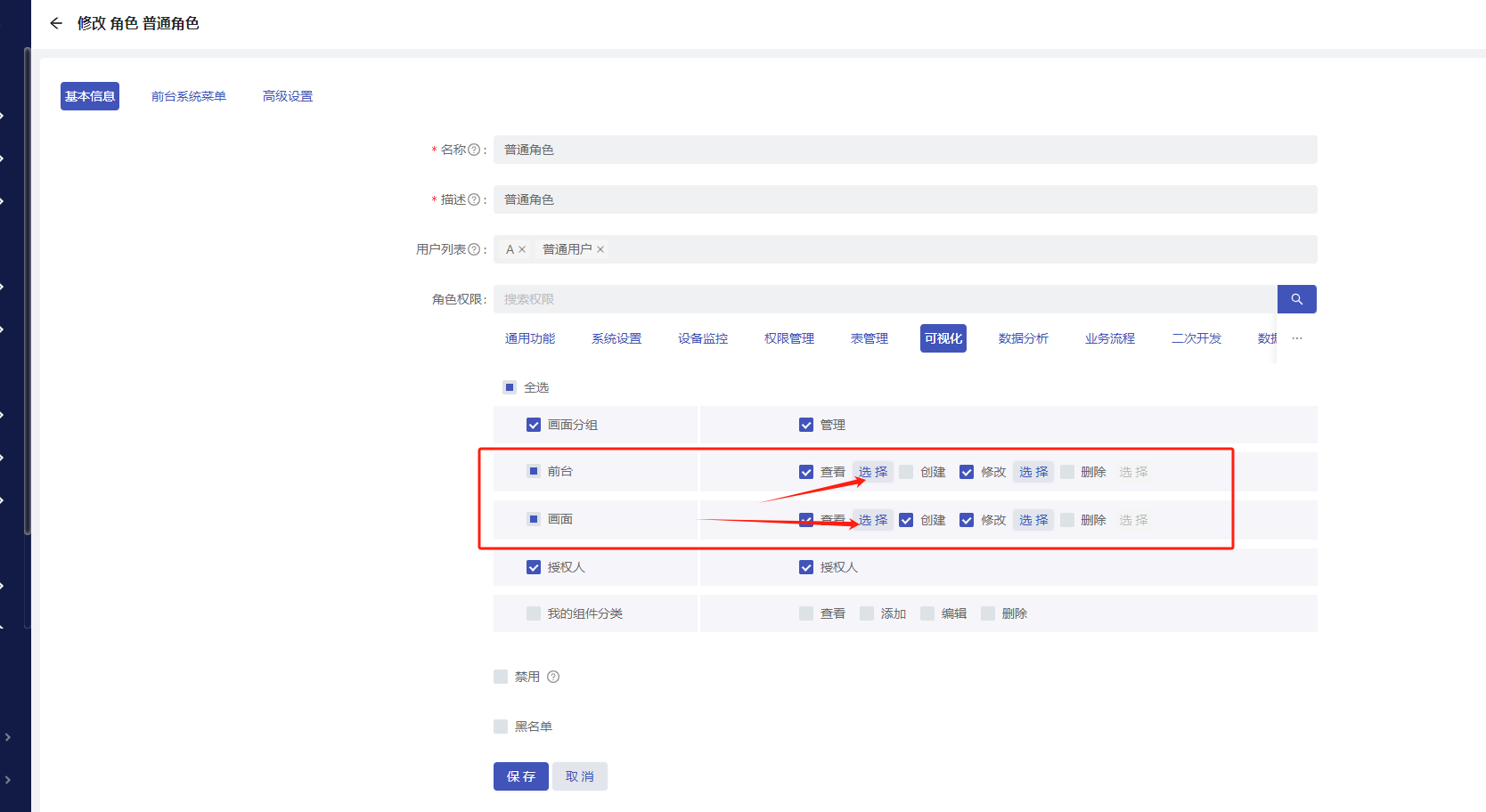Viewport: 1486px width, 812px height.
Task: Check 添加 in 我的组件分类 row
Action: pos(867,613)
